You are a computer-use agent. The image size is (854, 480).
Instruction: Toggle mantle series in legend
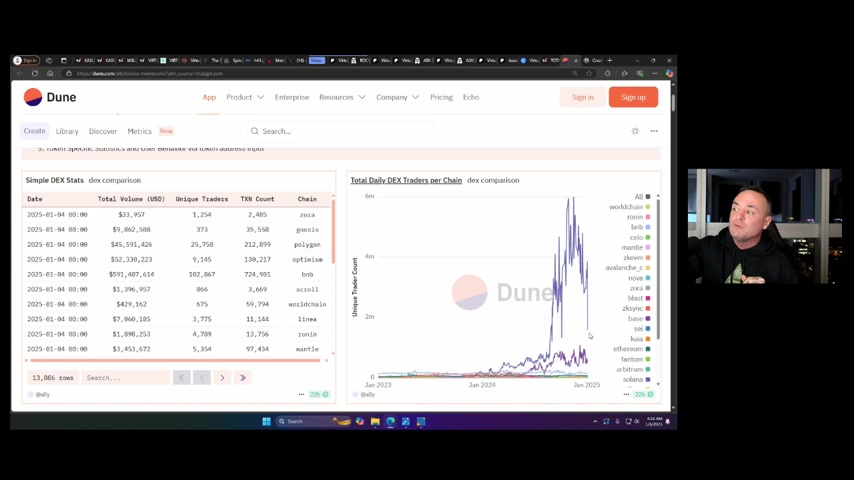coord(636,247)
